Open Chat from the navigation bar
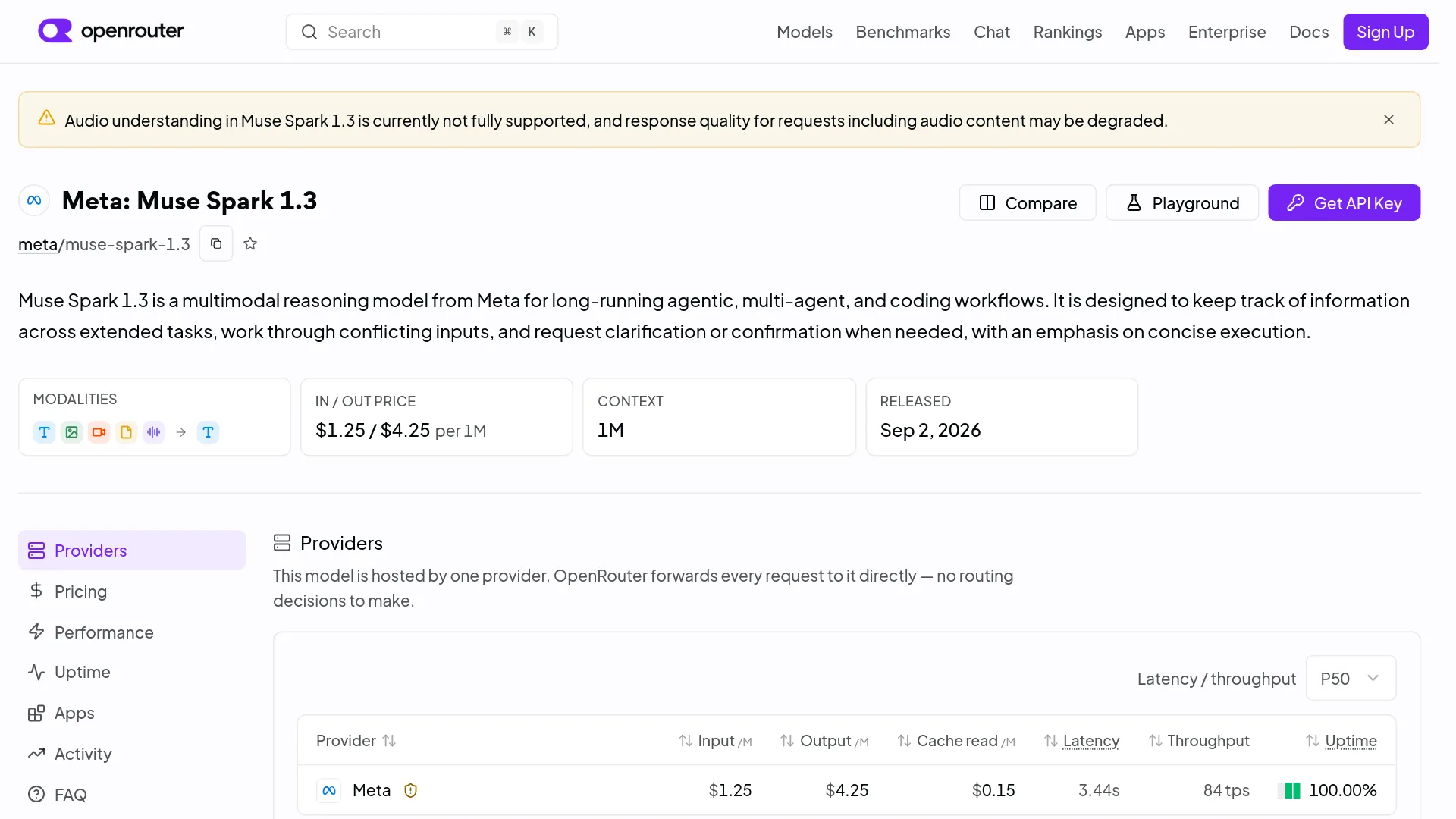The image size is (1456, 819). click(992, 32)
